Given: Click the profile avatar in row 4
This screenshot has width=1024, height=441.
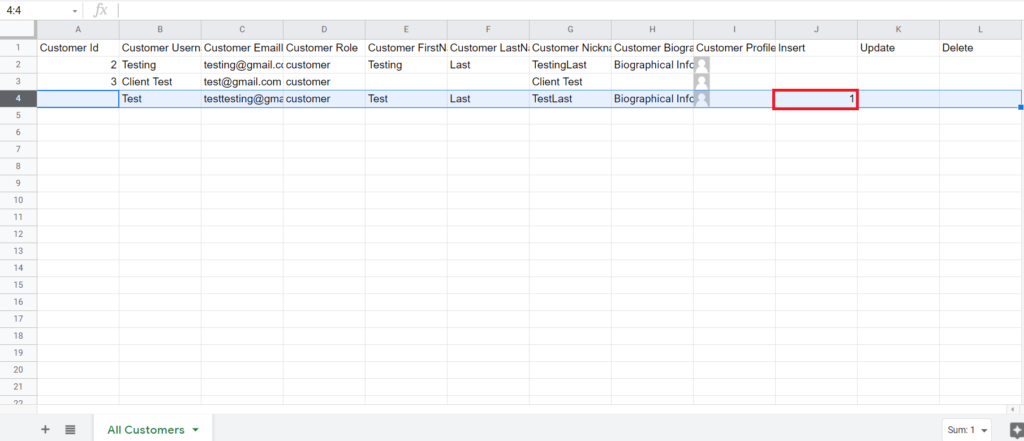Looking at the screenshot, I should pos(702,99).
